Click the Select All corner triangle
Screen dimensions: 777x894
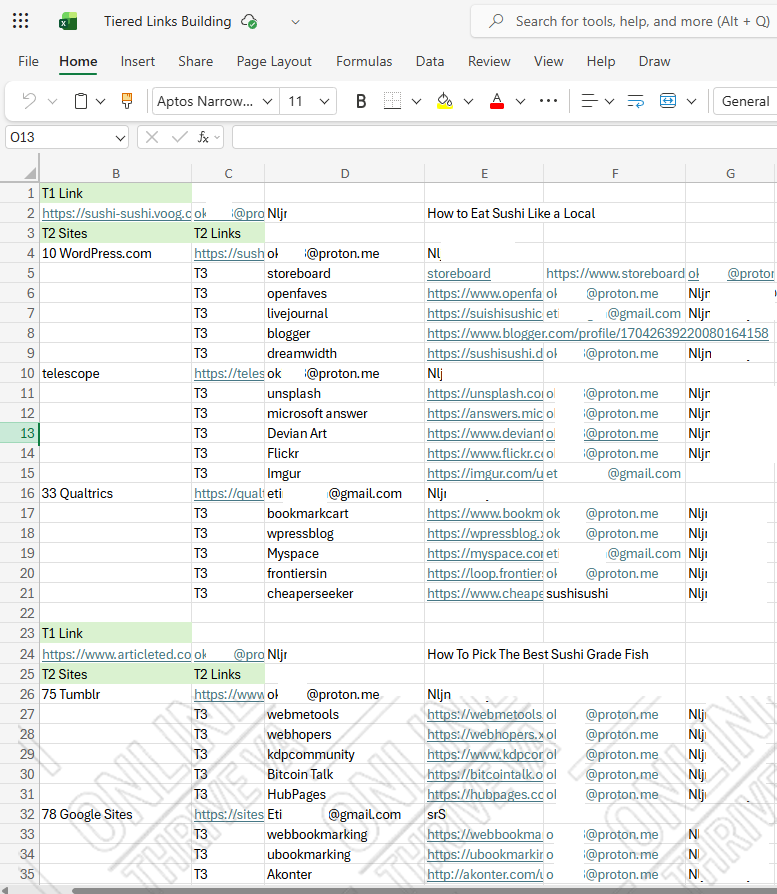click(x=30, y=173)
